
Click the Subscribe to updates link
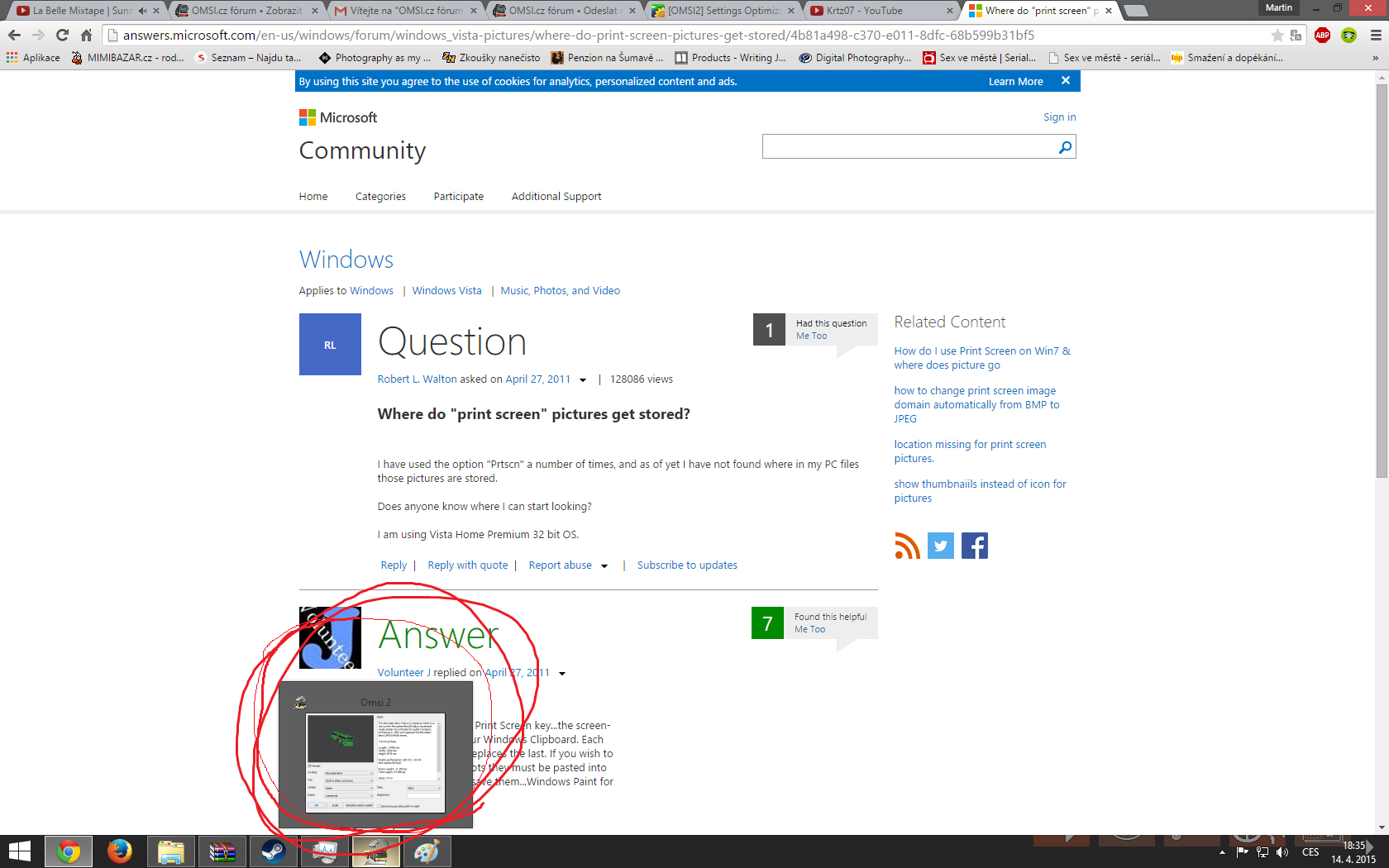687,565
